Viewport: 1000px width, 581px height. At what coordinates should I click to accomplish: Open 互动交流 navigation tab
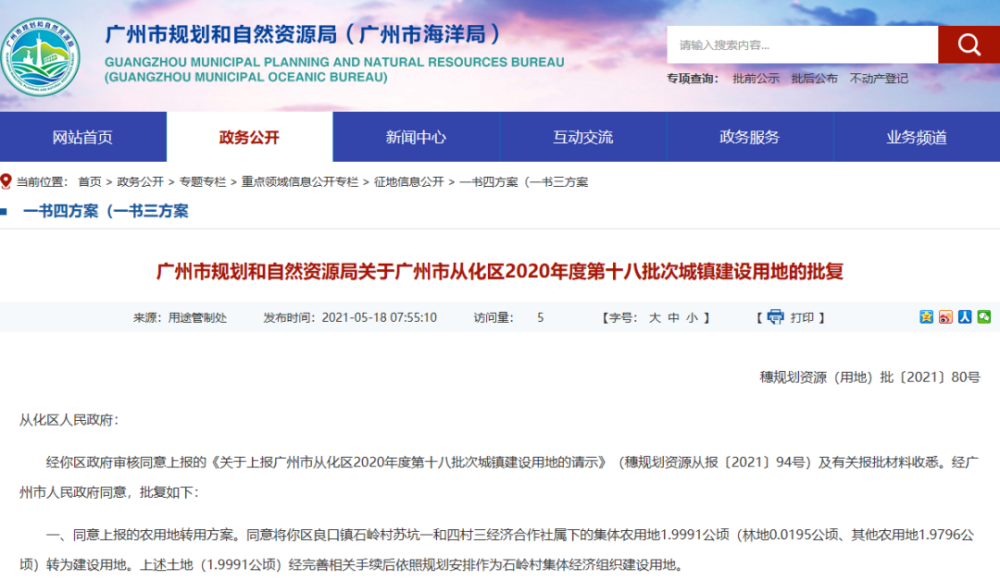pos(583,137)
